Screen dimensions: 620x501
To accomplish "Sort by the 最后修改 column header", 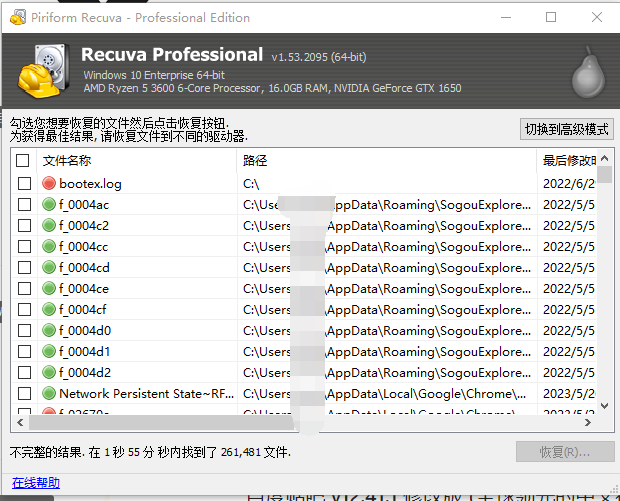I will coord(567,161).
